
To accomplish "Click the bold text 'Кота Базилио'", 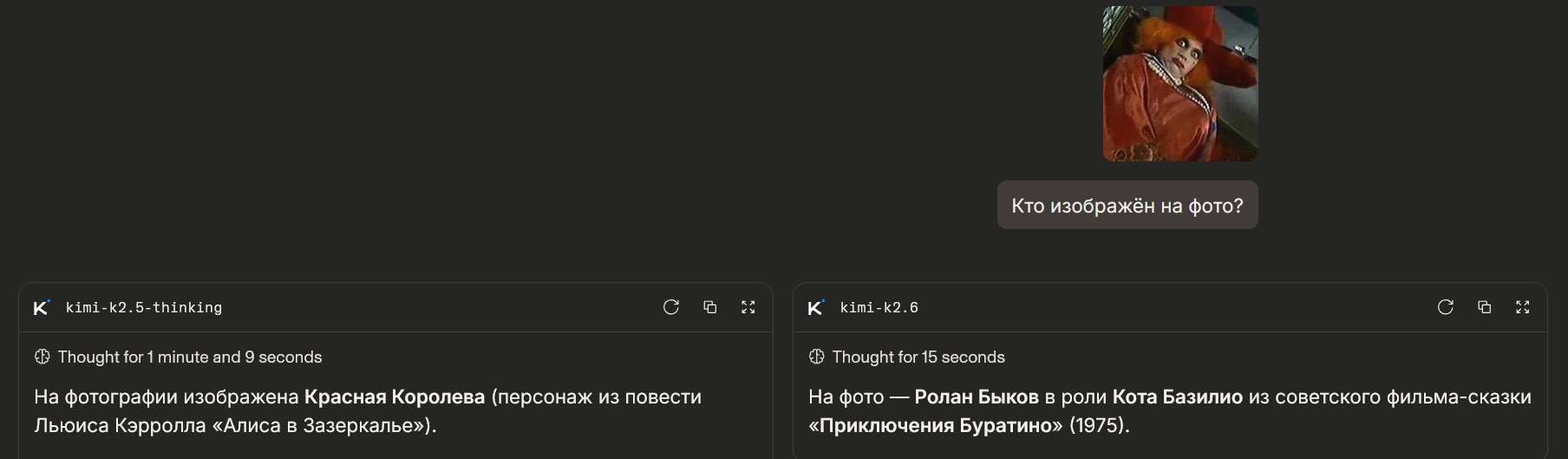I will tap(1178, 397).
